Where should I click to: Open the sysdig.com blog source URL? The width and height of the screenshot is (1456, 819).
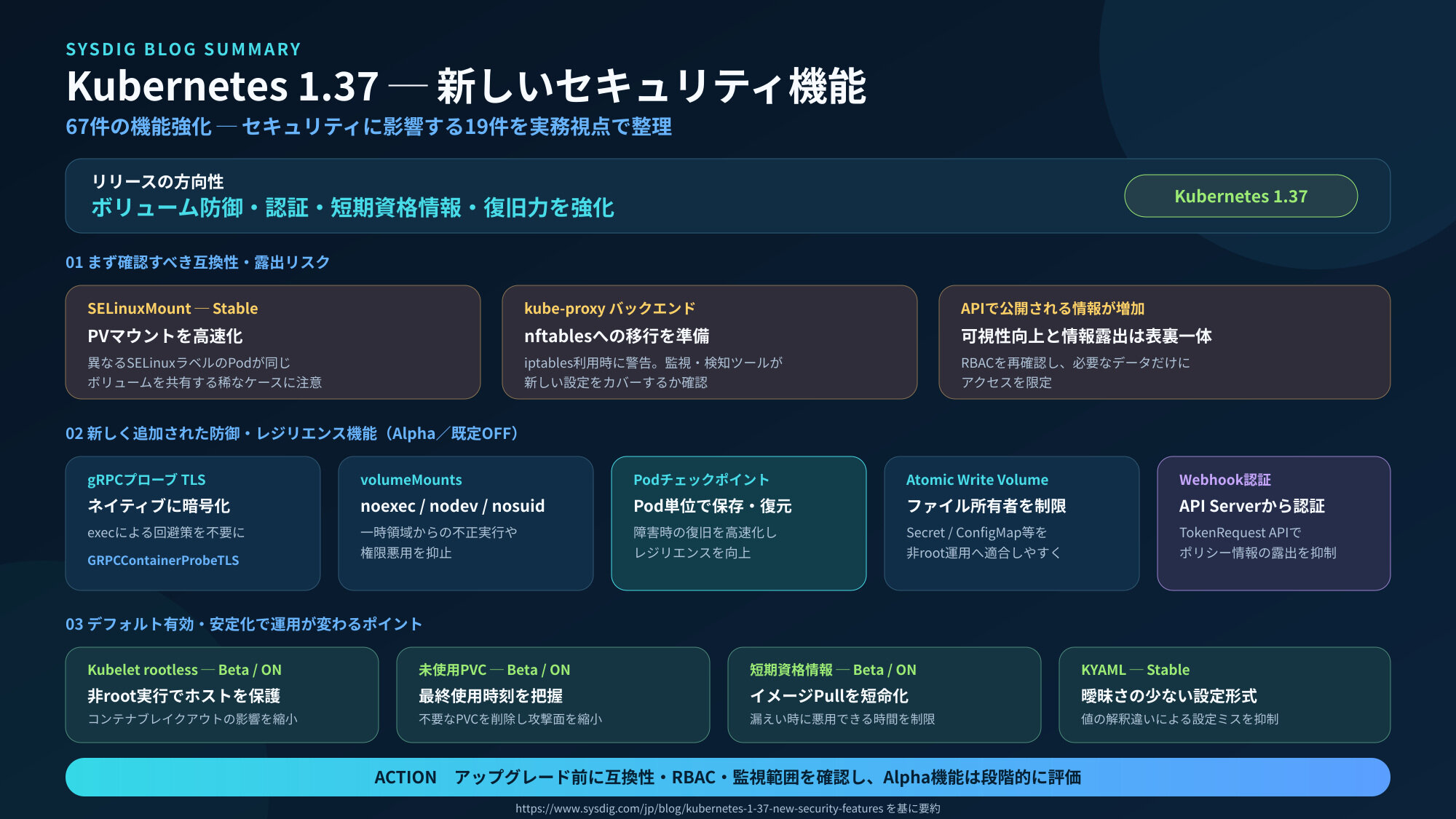[699, 809]
